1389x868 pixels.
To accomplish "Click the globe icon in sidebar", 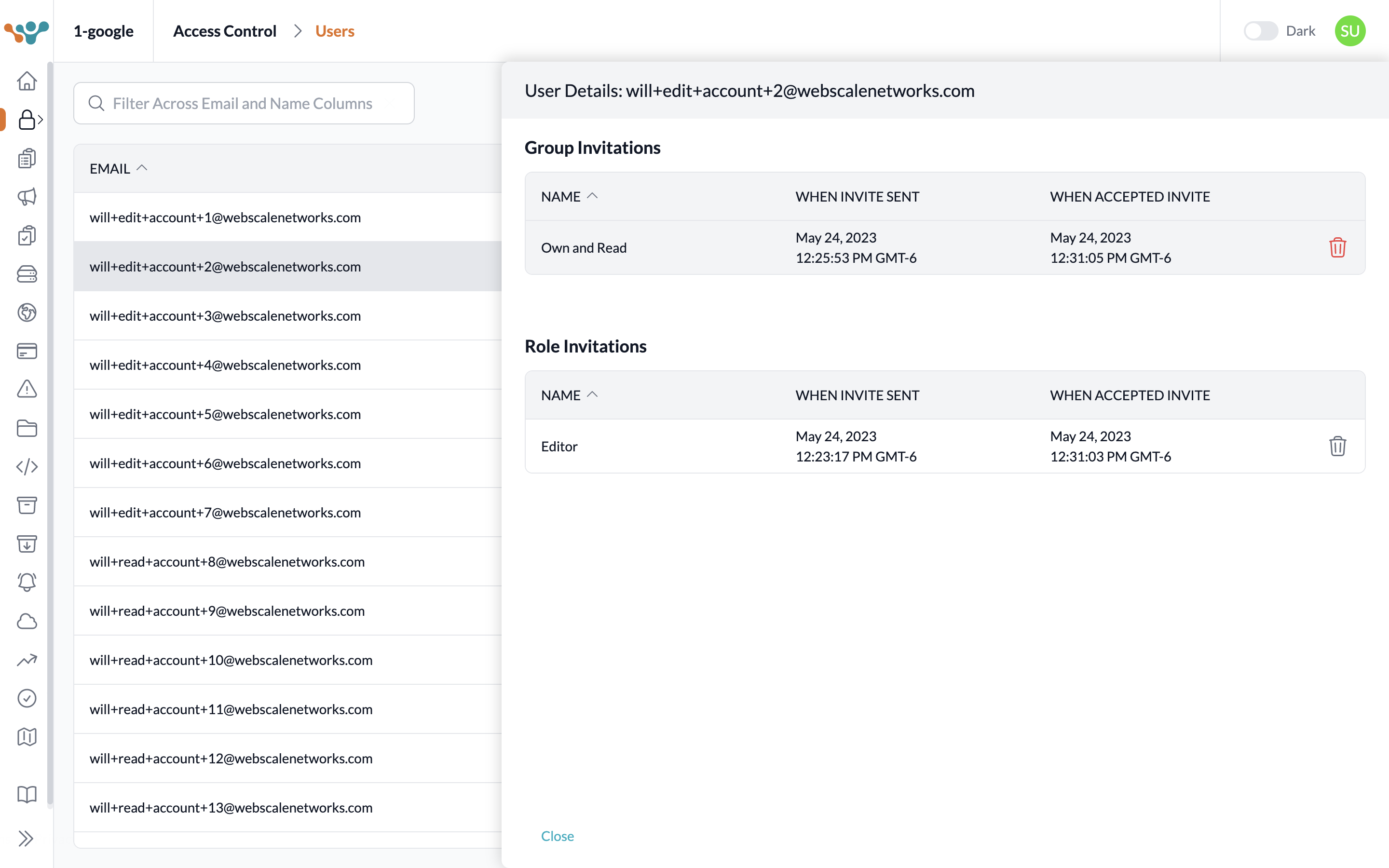I will coord(27,312).
